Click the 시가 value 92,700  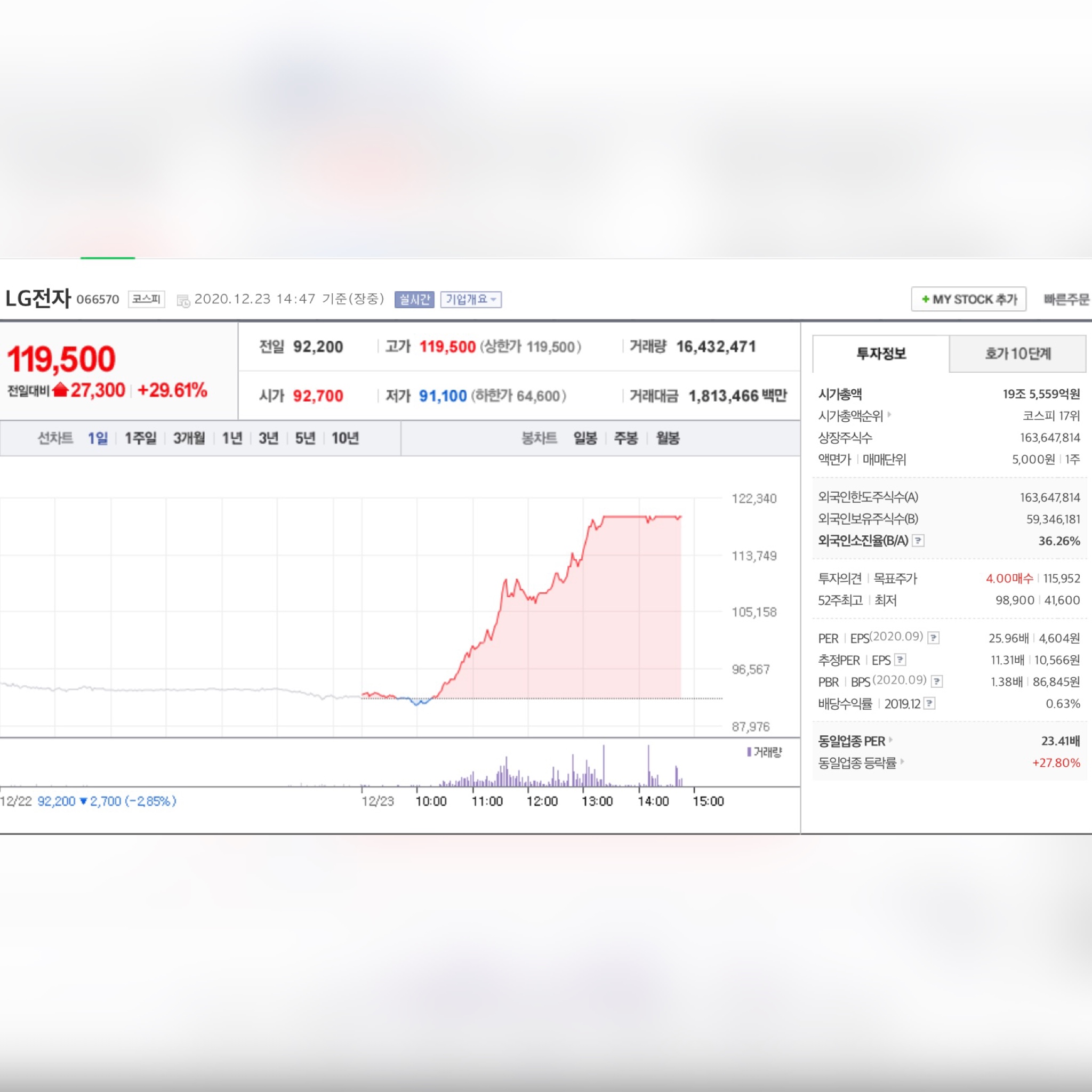(318, 396)
